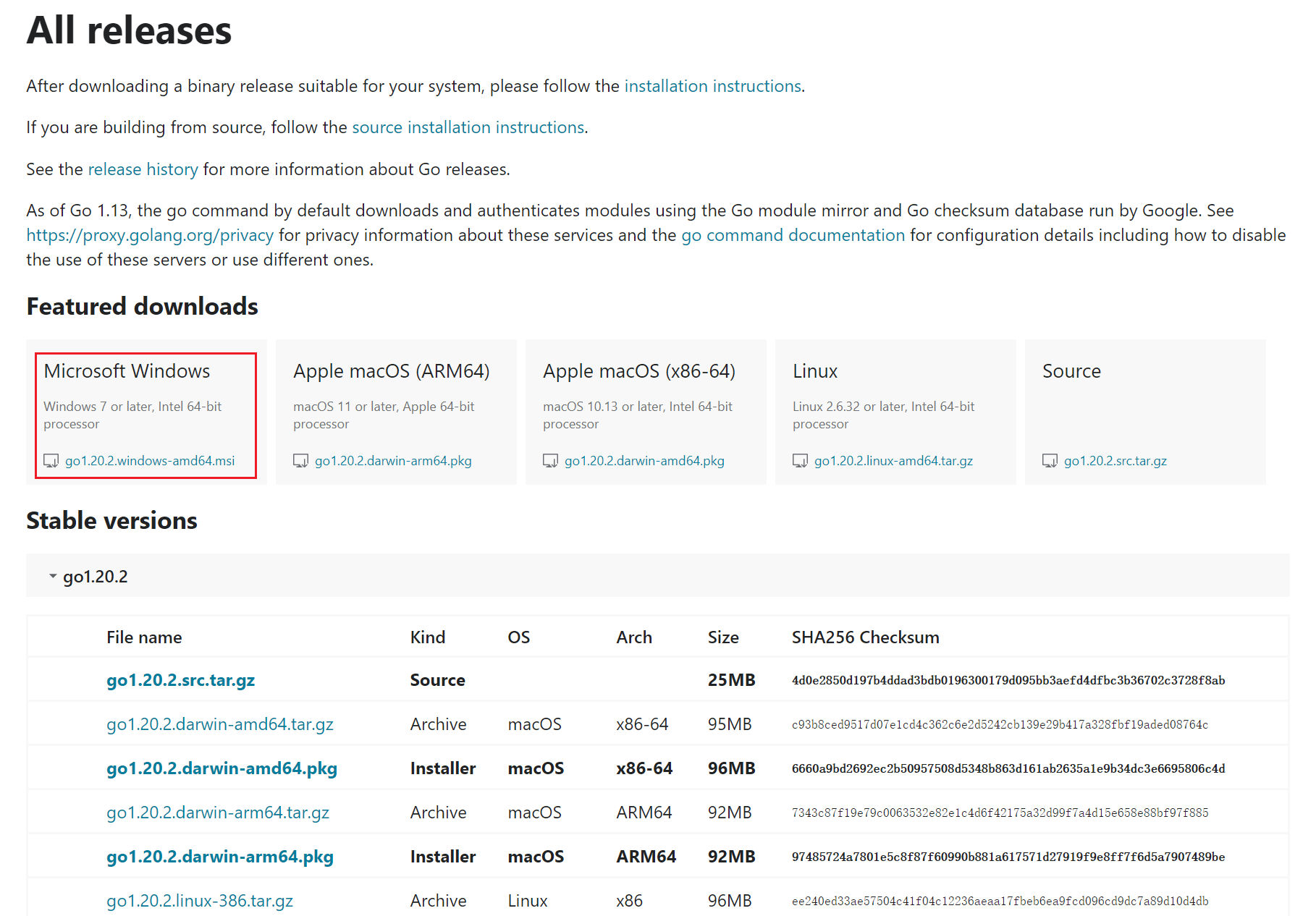Viewport: 1316px width, 916px height.
Task: Select the Linux card title
Action: tap(815, 371)
